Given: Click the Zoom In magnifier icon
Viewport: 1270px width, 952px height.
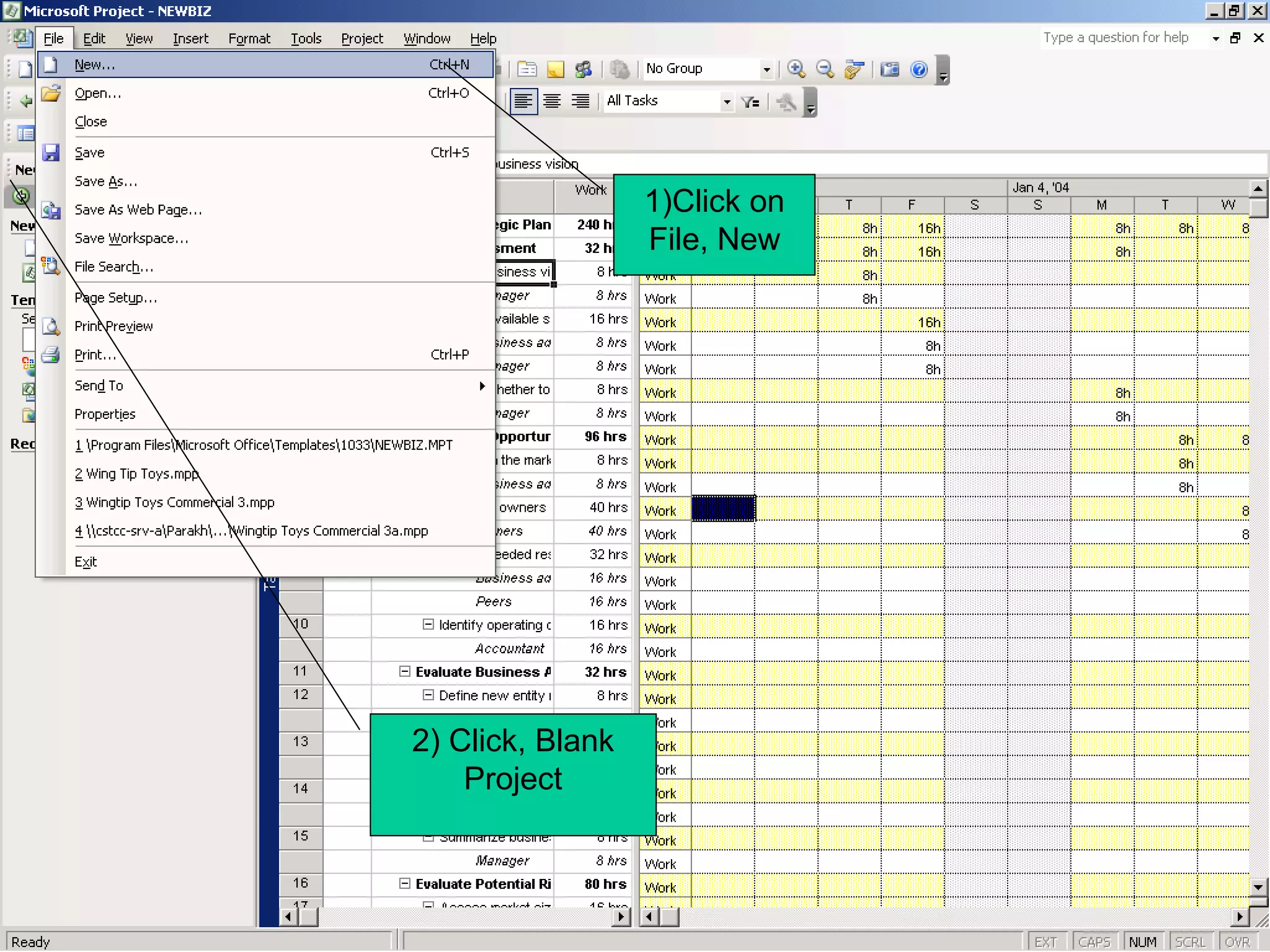Looking at the screenshot, I should [x=796, y=69].
